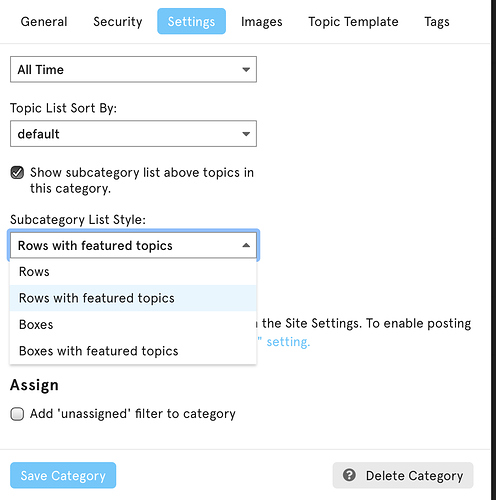The height and width of the screenshot is (500, 496).
Task: Click the Delete Category button
Action: point(403,475)
